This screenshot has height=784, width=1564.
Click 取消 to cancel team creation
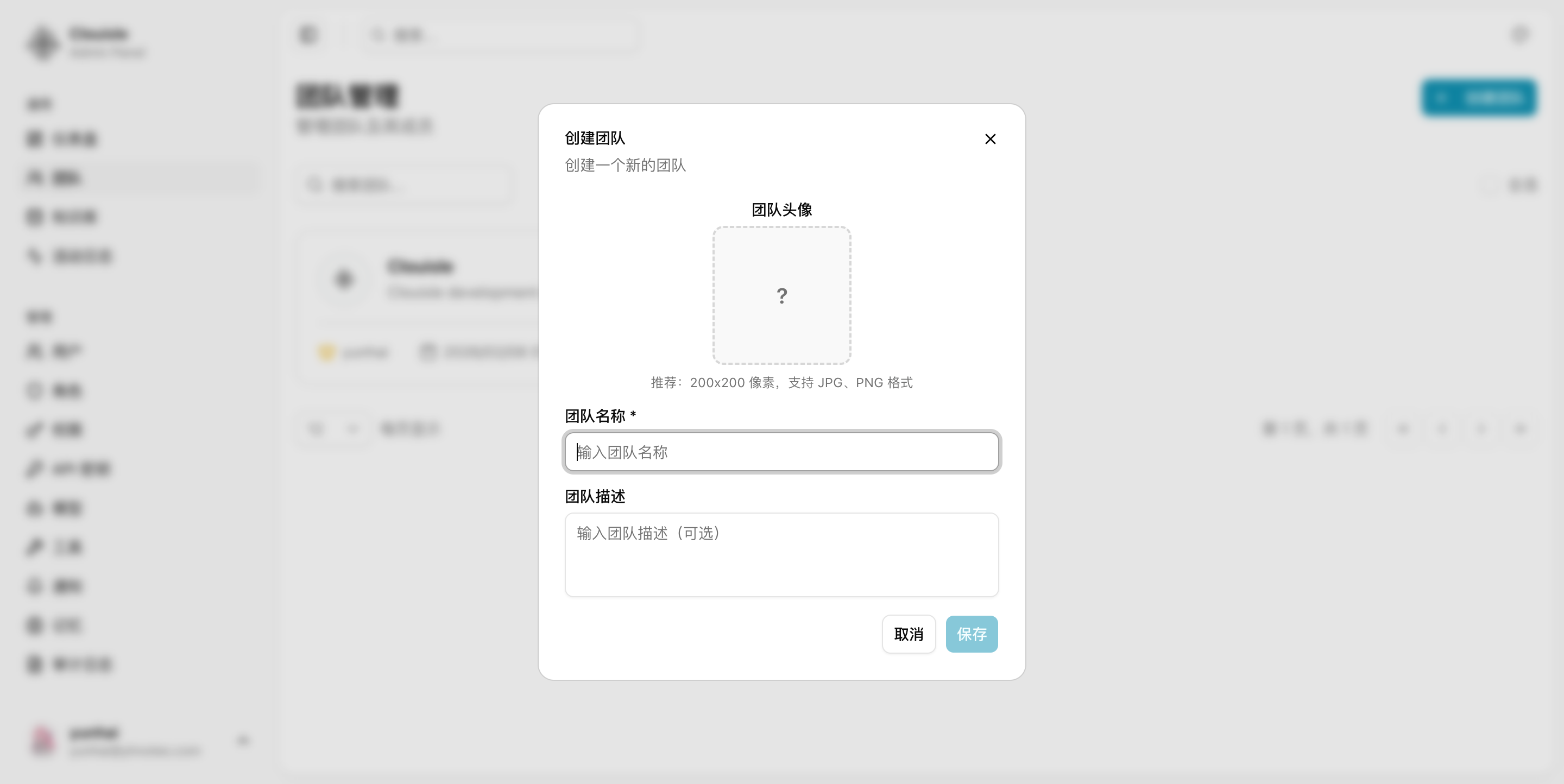coord(909,634)
